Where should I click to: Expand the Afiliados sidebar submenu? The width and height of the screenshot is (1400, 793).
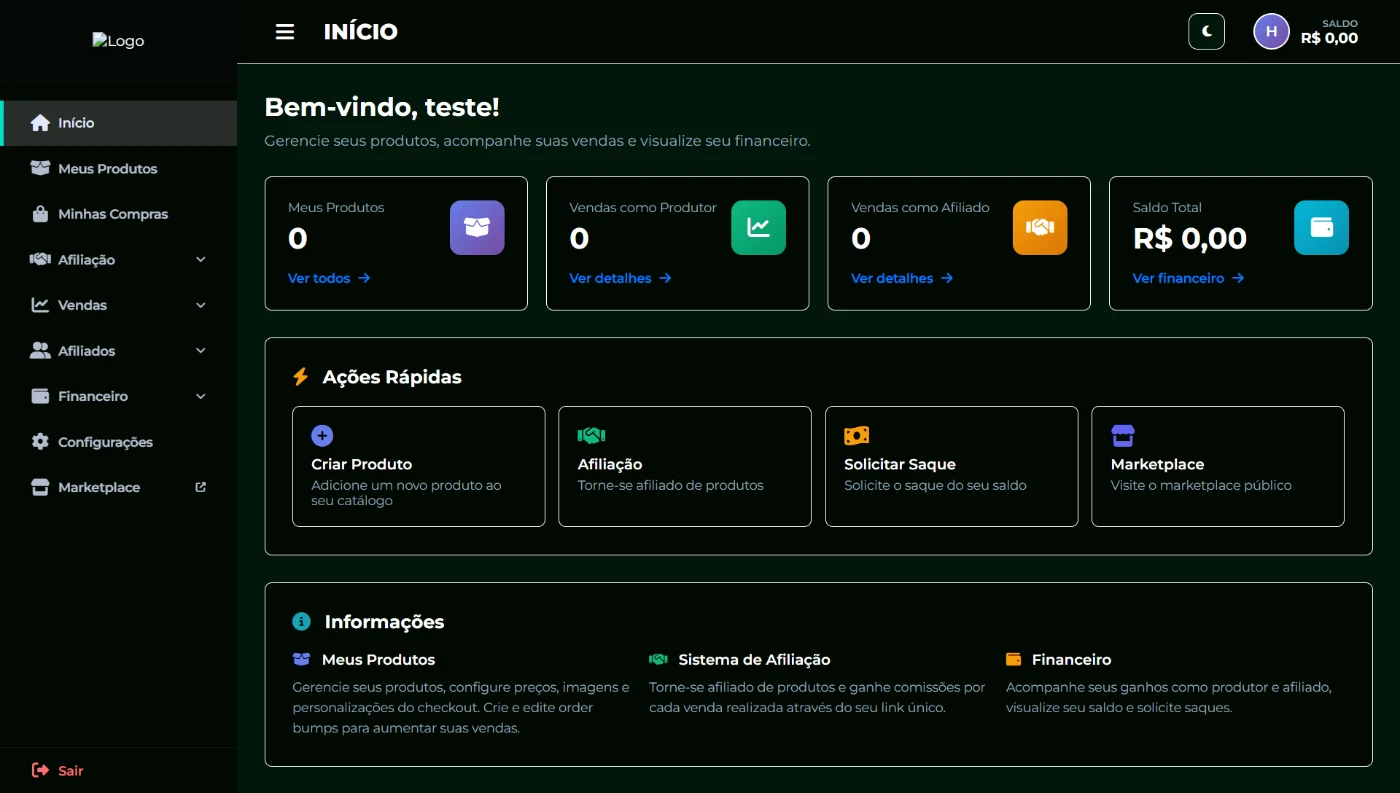(x=200, y=351)
